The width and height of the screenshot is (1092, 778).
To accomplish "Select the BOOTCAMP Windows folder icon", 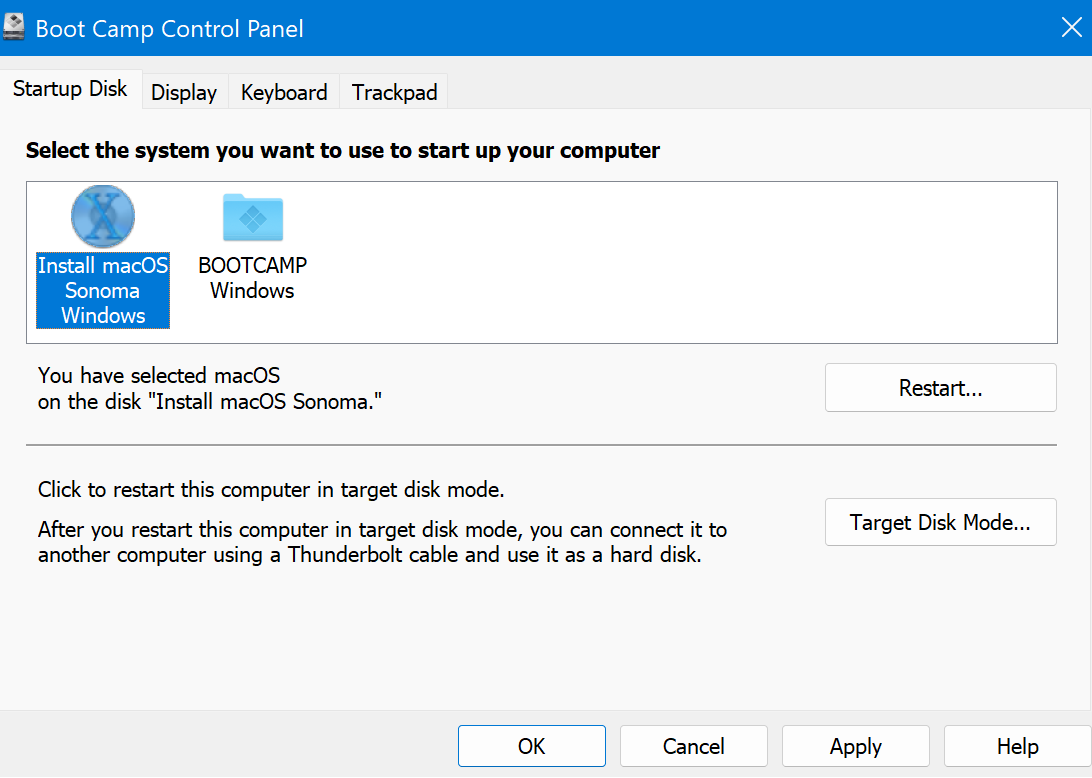I will tap(252, 217).
